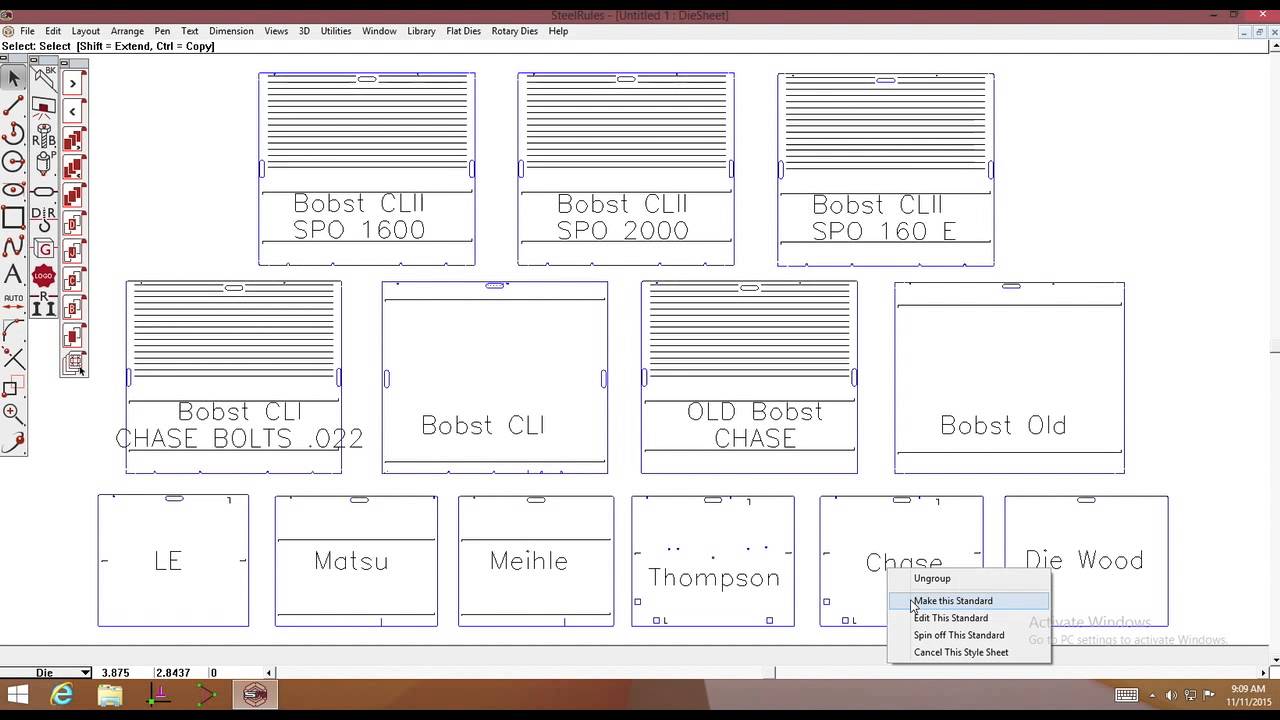
Task: Choose 'Spin off This Standard'
Action: (x=969, y=635)
